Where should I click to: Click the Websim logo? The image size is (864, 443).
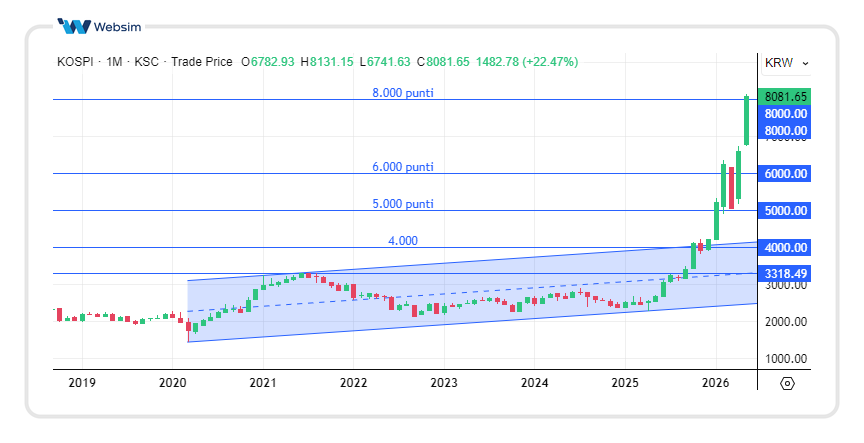click(x=100, y=26)
